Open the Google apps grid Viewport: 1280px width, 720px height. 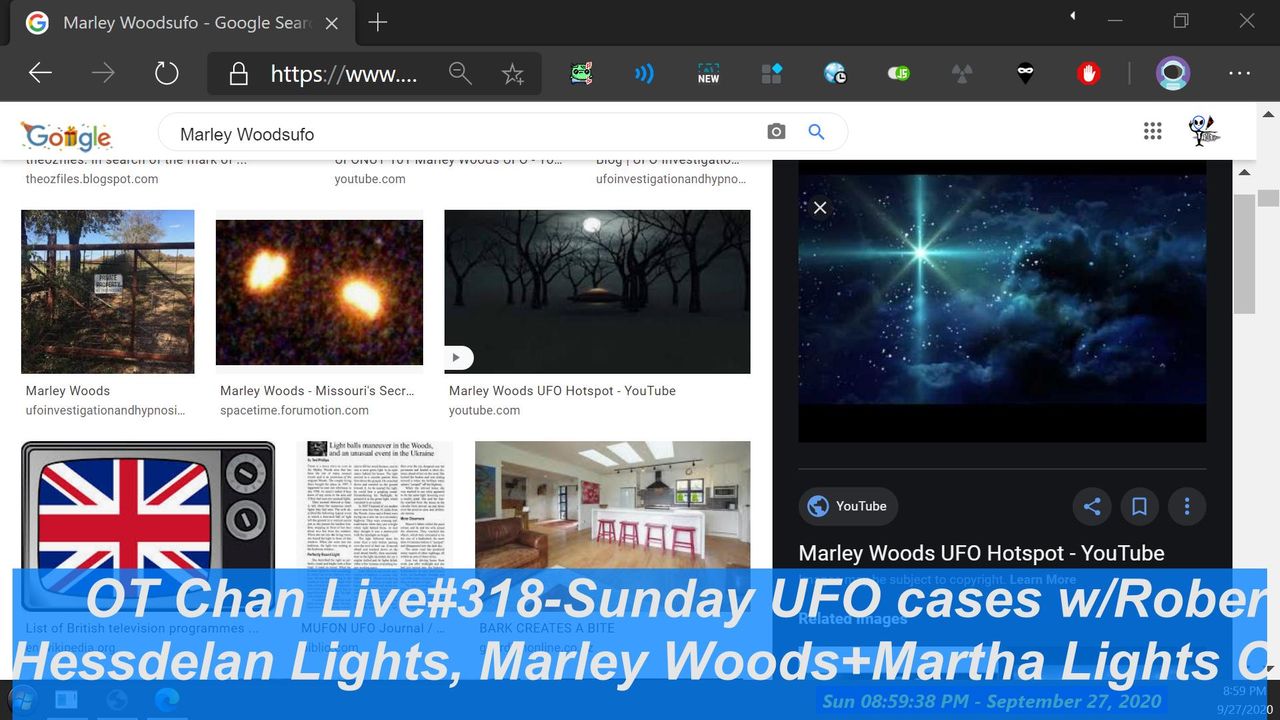[1152, 131]
